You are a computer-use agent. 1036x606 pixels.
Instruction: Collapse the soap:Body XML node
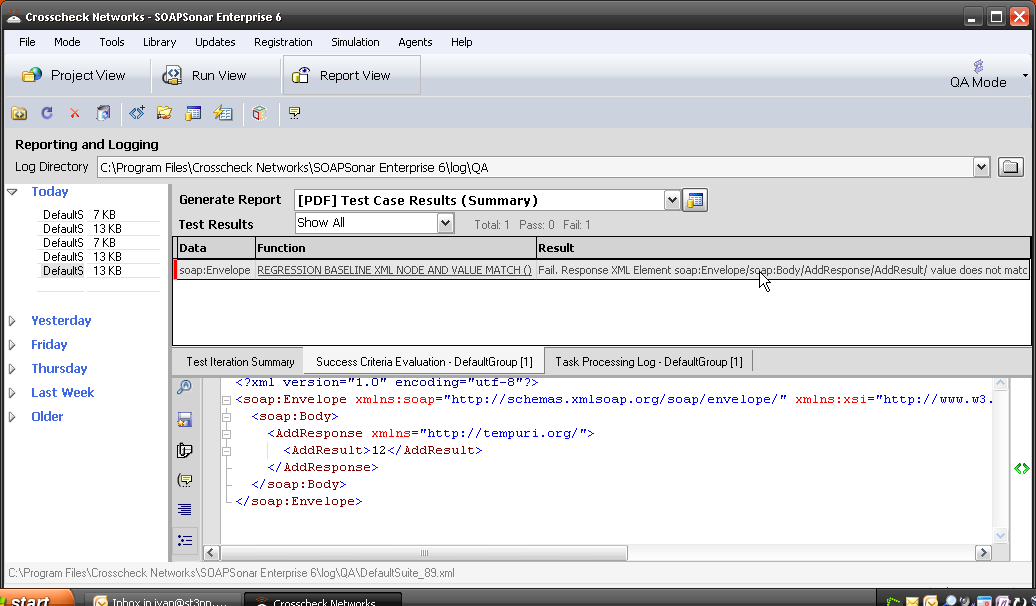pyautogui.click(x=227, y=417)
